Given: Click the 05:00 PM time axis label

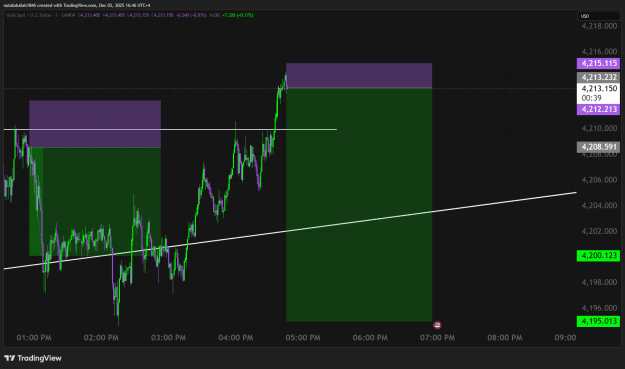Looking at the screenshot, I should pos(303,338).
